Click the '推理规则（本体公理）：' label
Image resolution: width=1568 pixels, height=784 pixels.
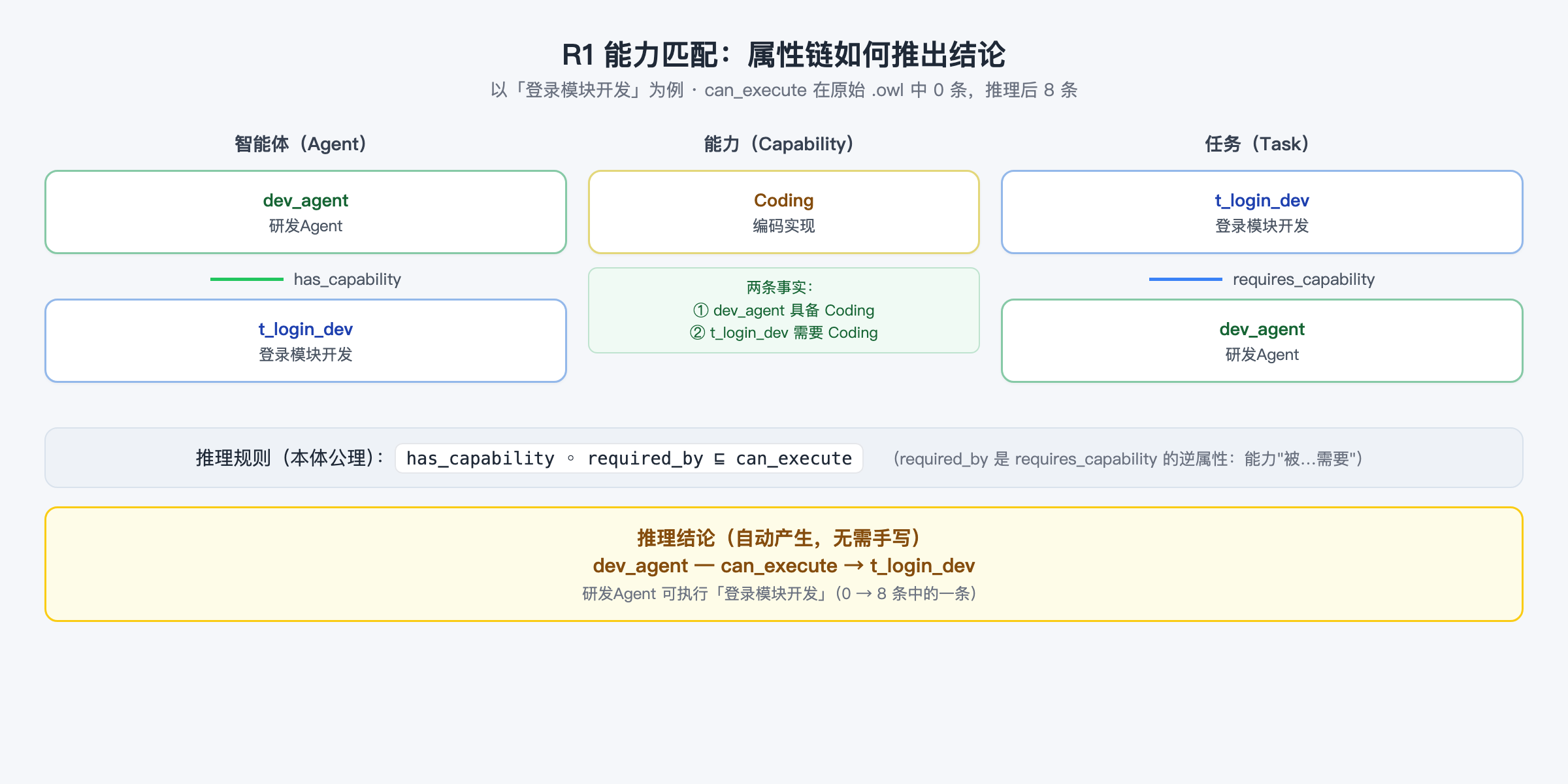tap(291, 458)
